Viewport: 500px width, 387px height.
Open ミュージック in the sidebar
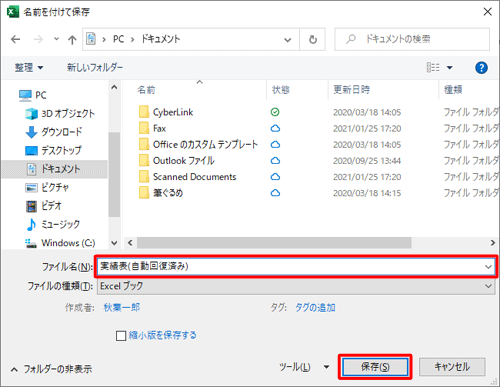point(53,224)
